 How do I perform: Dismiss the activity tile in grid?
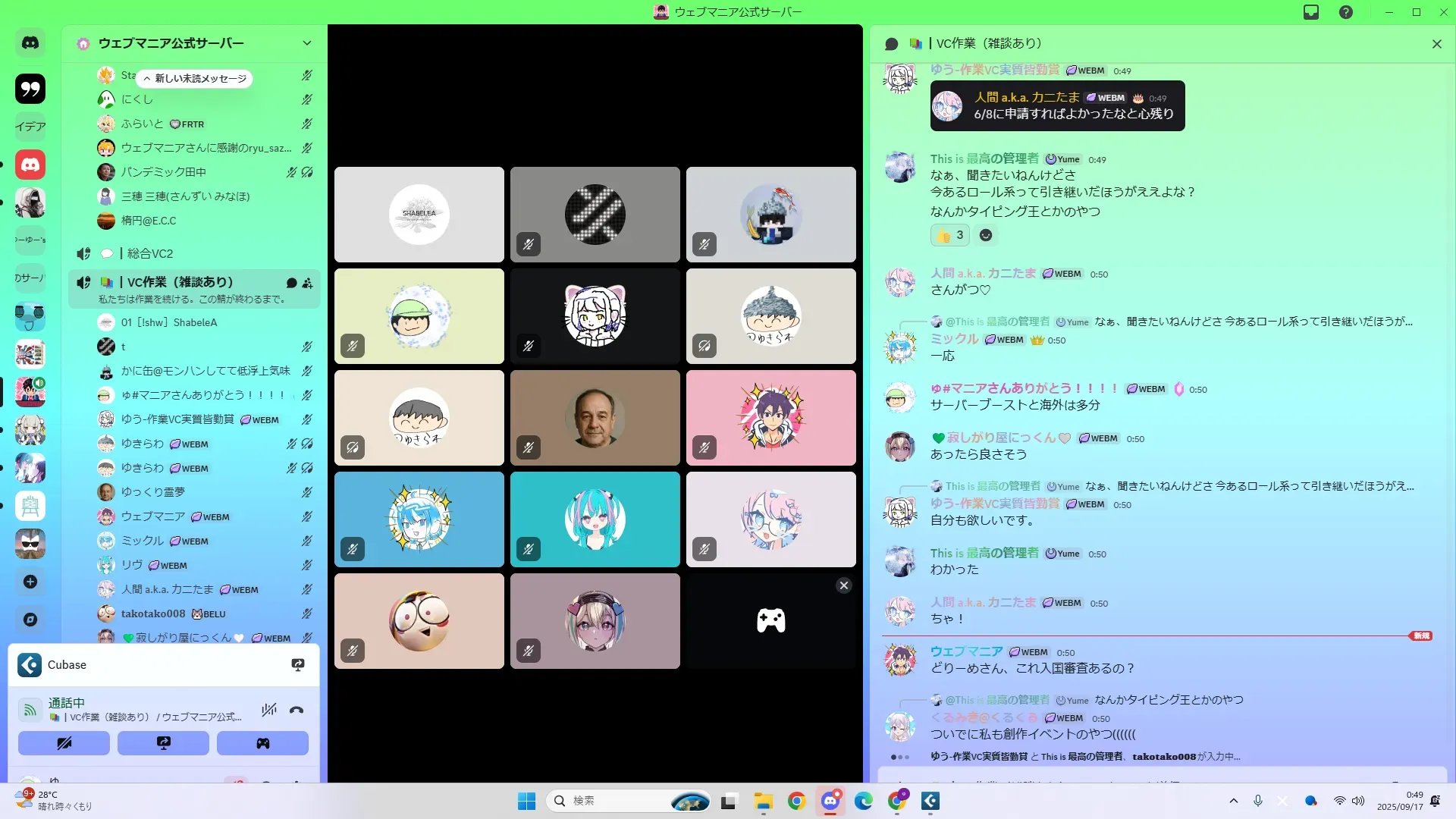[843, 585]
